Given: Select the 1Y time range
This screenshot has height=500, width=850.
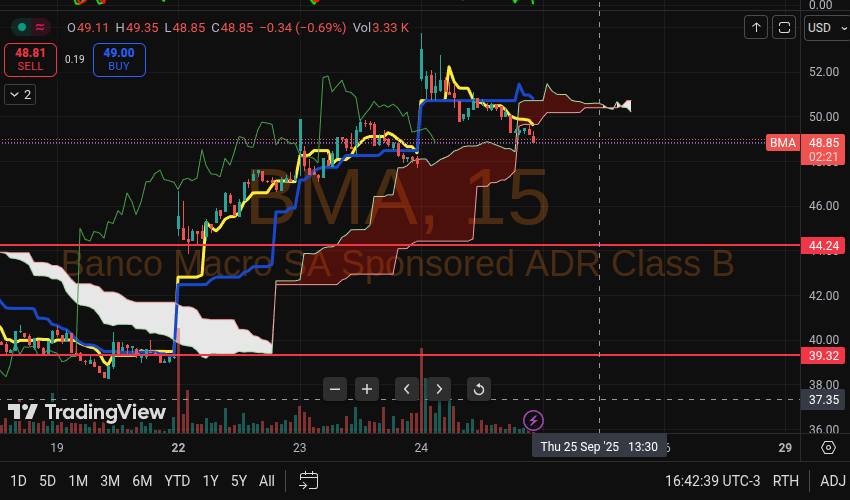Looking at the screenshot, I should pyautogui.click(x=210, y=481).
